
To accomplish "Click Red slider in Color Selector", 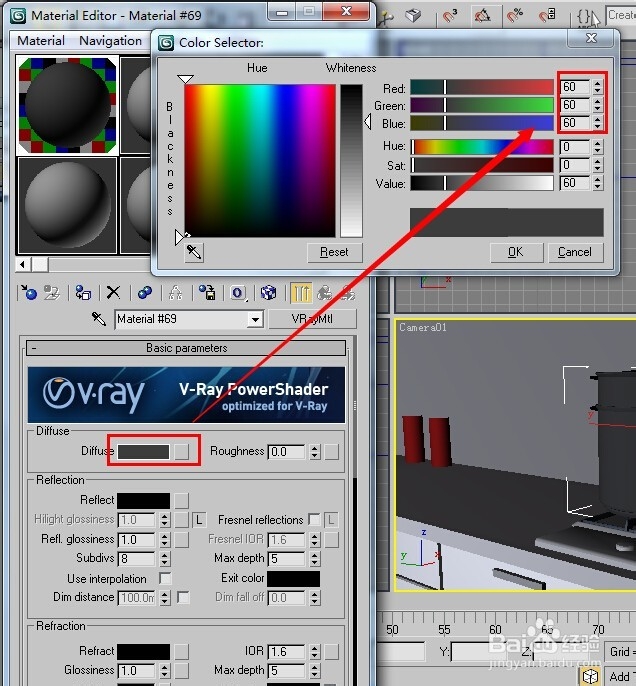I will 482,87.
